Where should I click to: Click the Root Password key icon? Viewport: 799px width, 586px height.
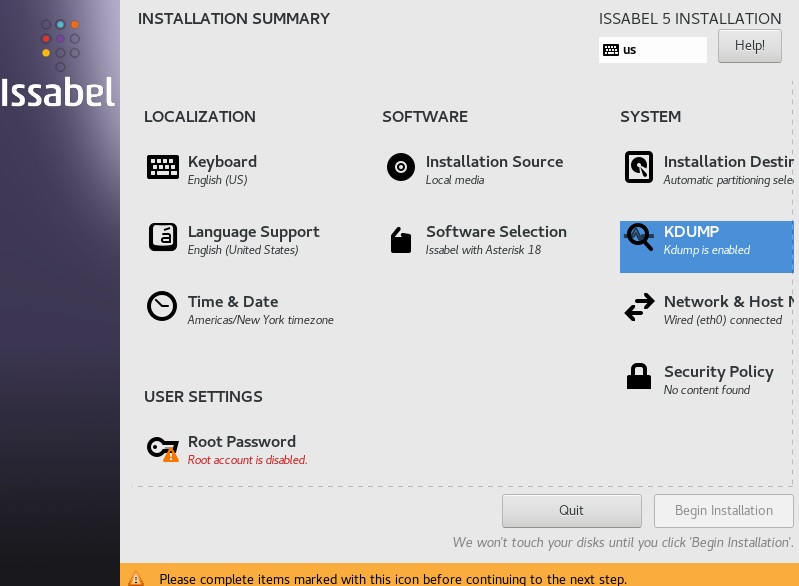[162, 448]
